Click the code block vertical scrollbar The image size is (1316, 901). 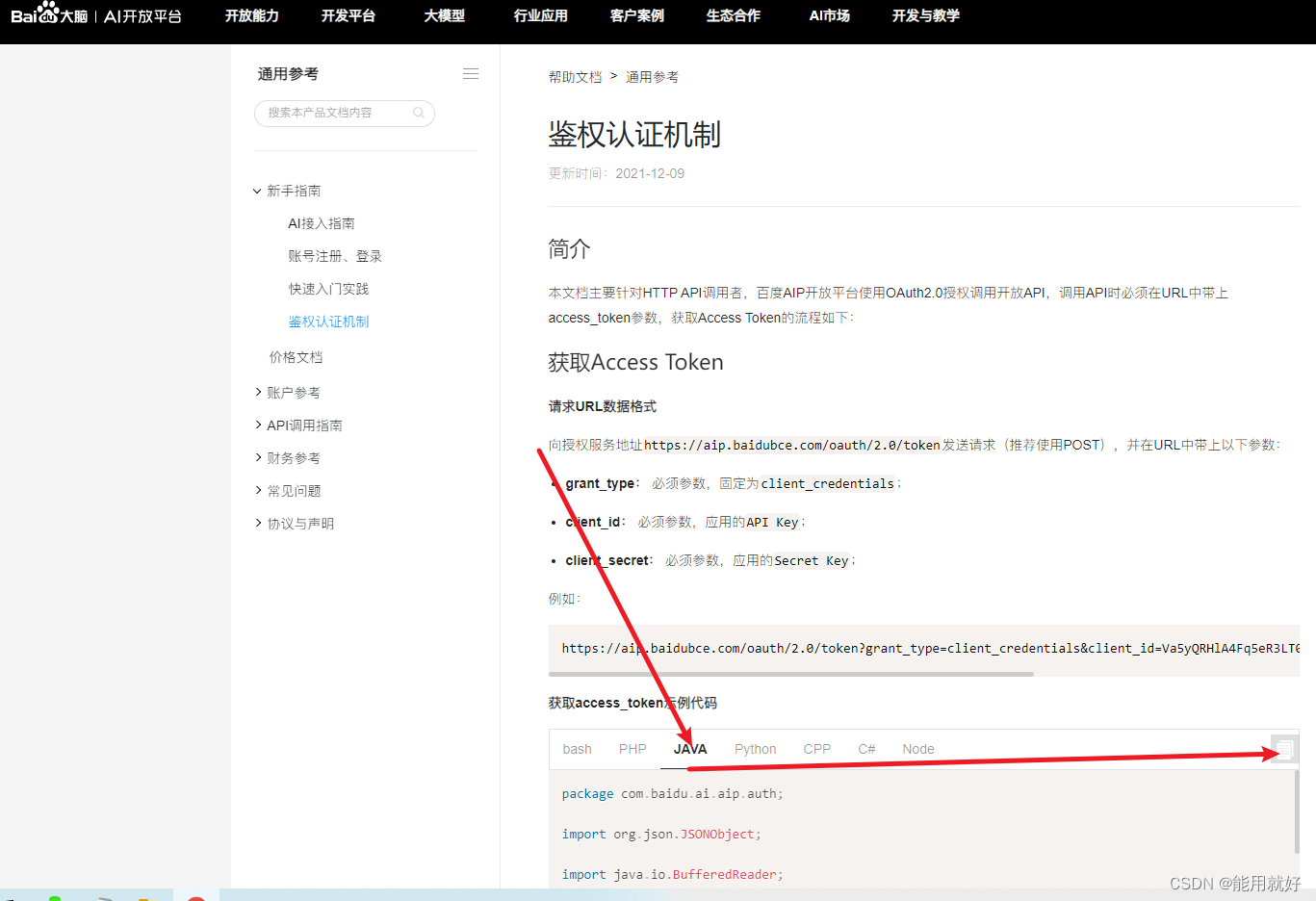tap(1297, 811)
